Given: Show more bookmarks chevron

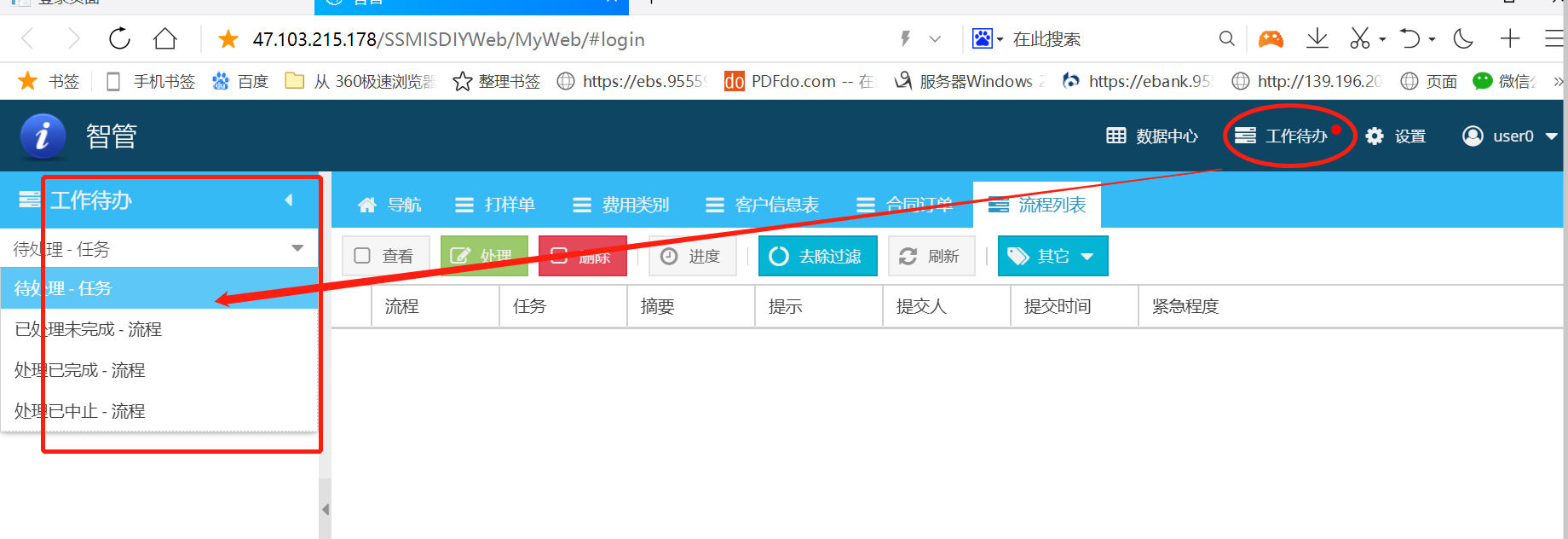Looking at the screenshot, I should (1559, 82).
